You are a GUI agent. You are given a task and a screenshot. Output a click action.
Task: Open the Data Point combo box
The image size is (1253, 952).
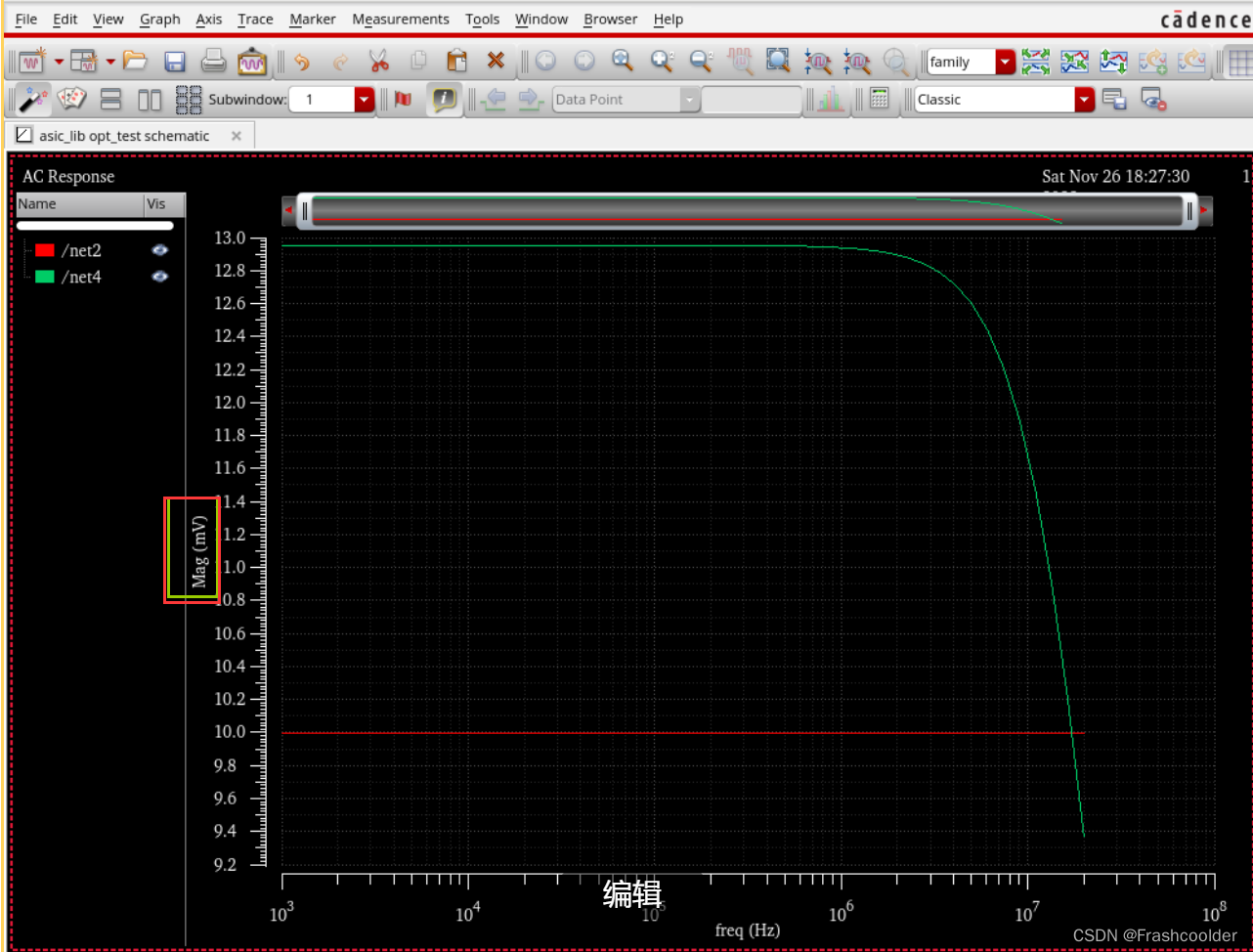coord(626,100)
